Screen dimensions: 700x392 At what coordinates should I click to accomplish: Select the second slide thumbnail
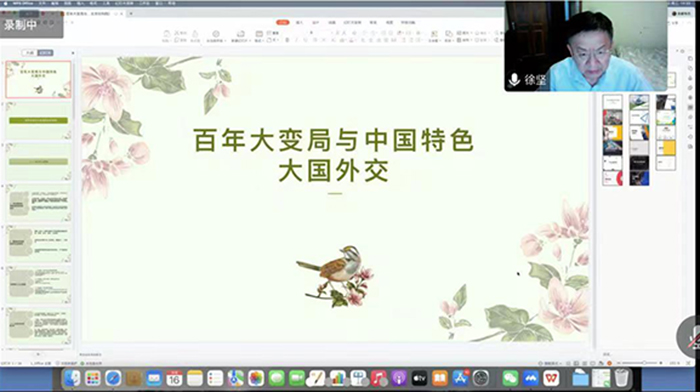[38, 121]
